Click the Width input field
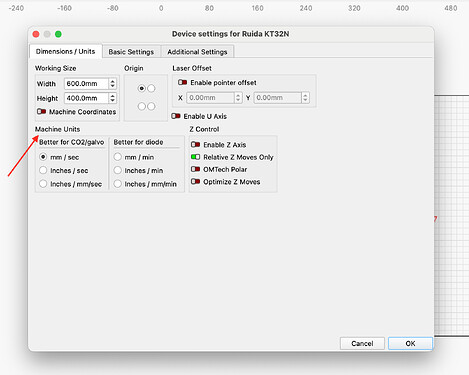469x375 pixels. tap(86, 83)
